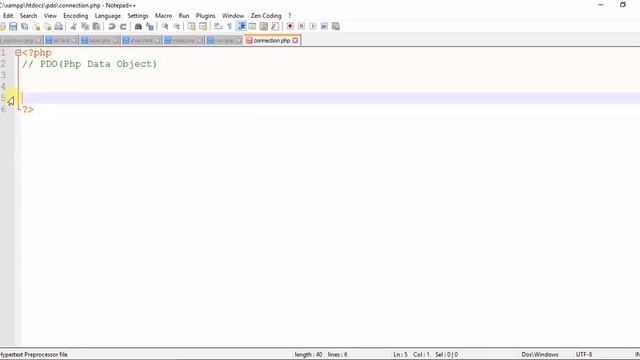The width and height of the screenshot is (640, 360).
Task: Open the ? help menu
Action: [289, 16]
